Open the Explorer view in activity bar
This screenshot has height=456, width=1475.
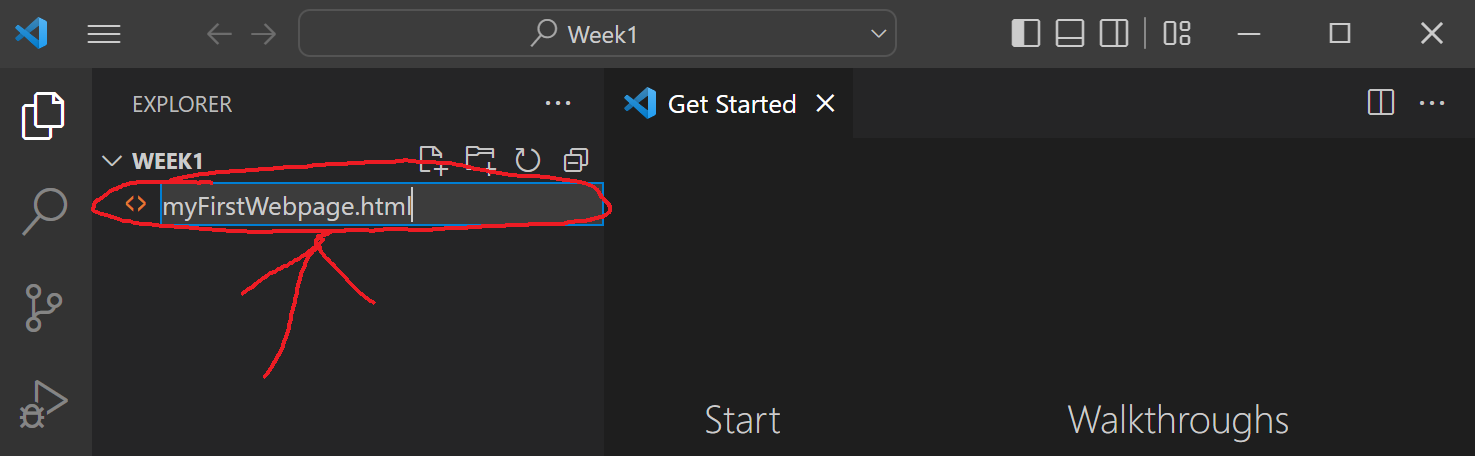point(44,116)
